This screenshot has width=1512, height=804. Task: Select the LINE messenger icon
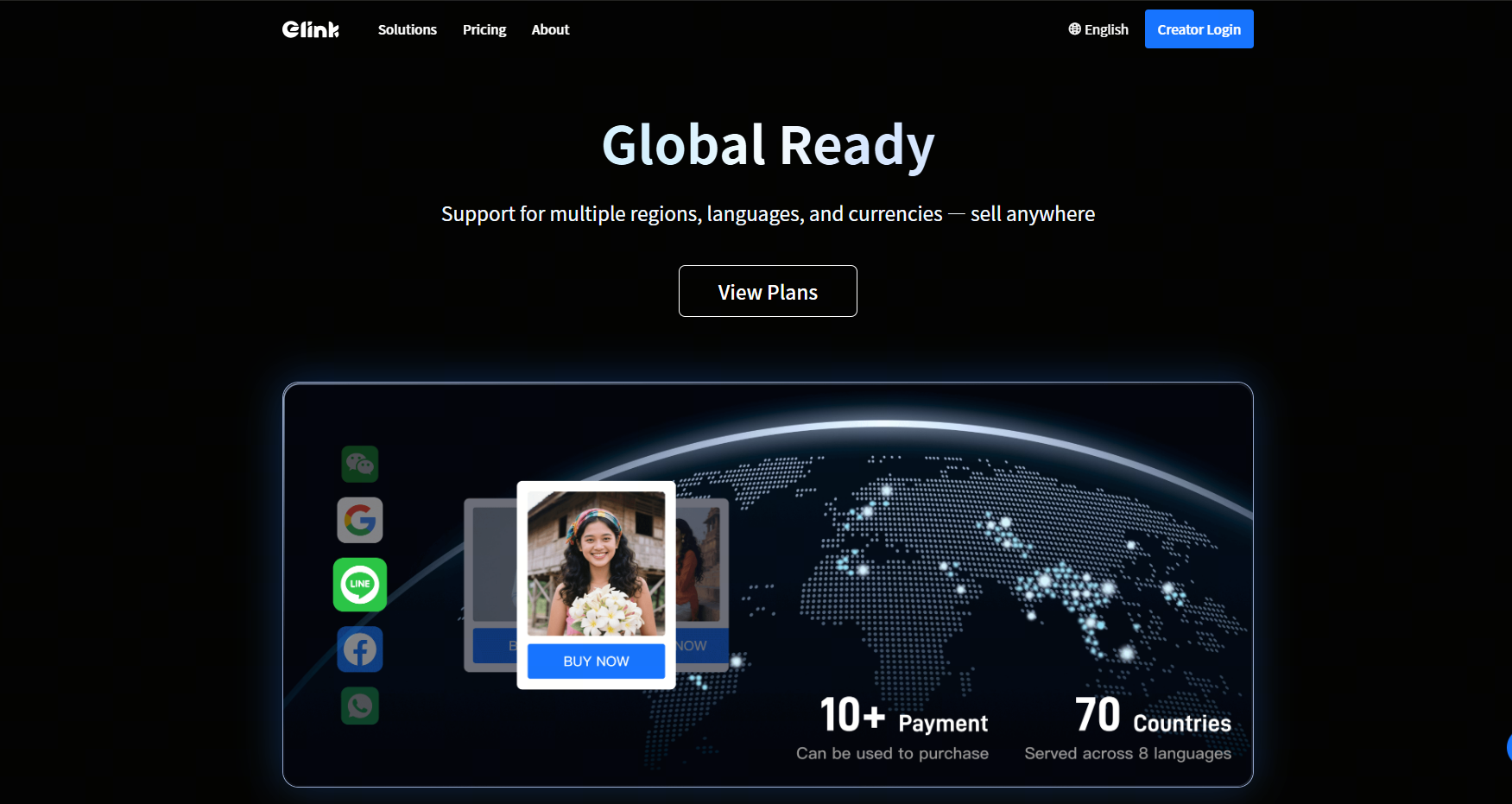coord(360,585)
